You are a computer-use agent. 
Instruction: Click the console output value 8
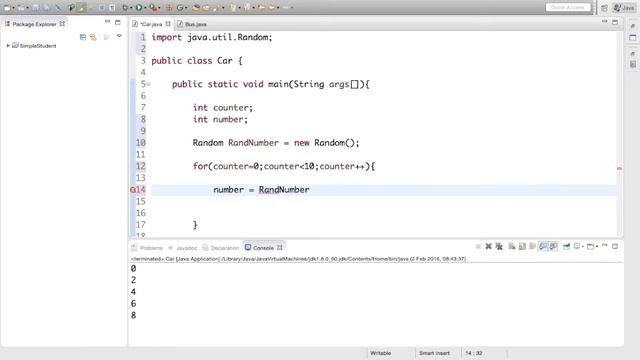[x=133, y=316]
